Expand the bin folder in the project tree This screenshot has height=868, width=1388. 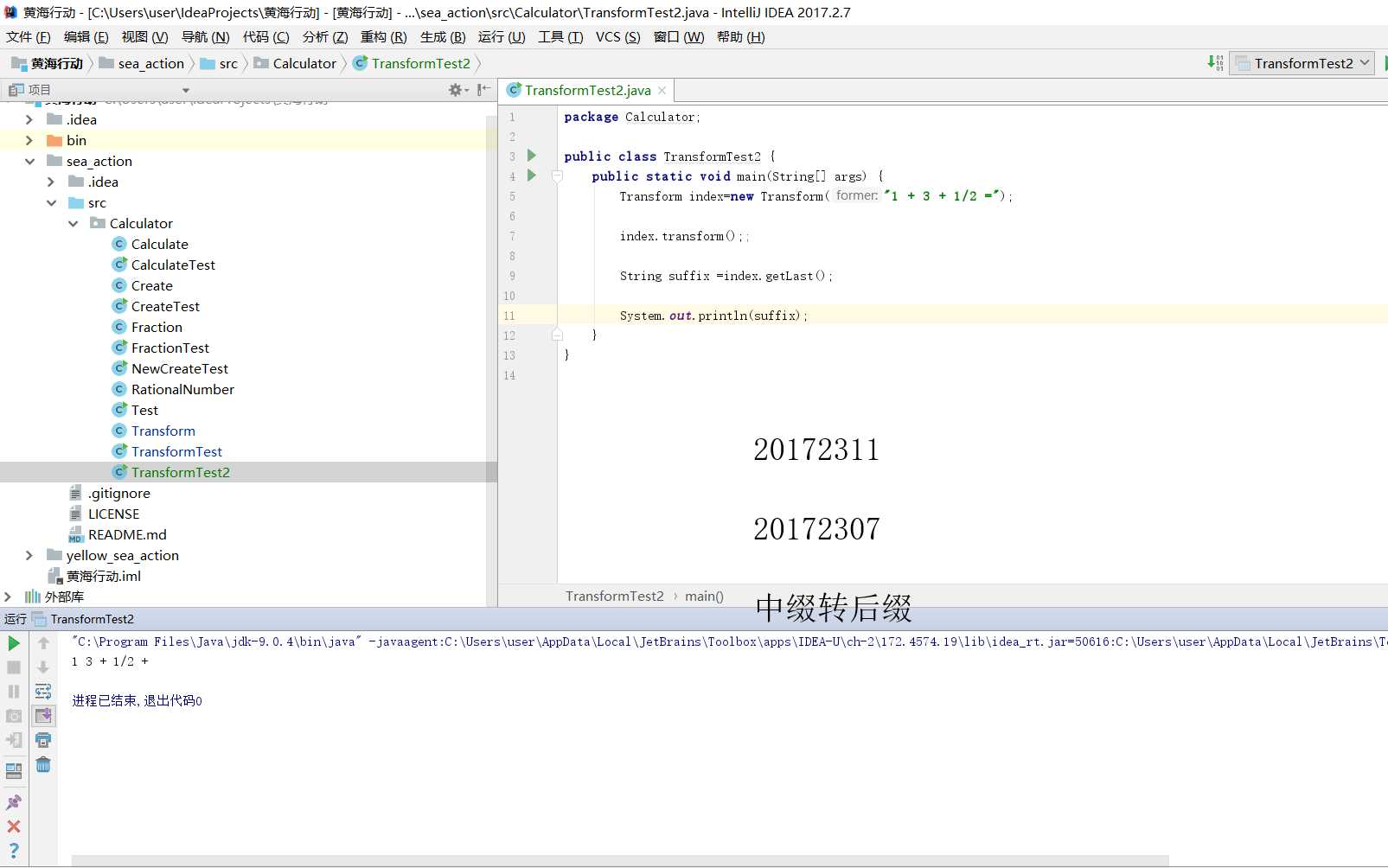coord(29,140)
